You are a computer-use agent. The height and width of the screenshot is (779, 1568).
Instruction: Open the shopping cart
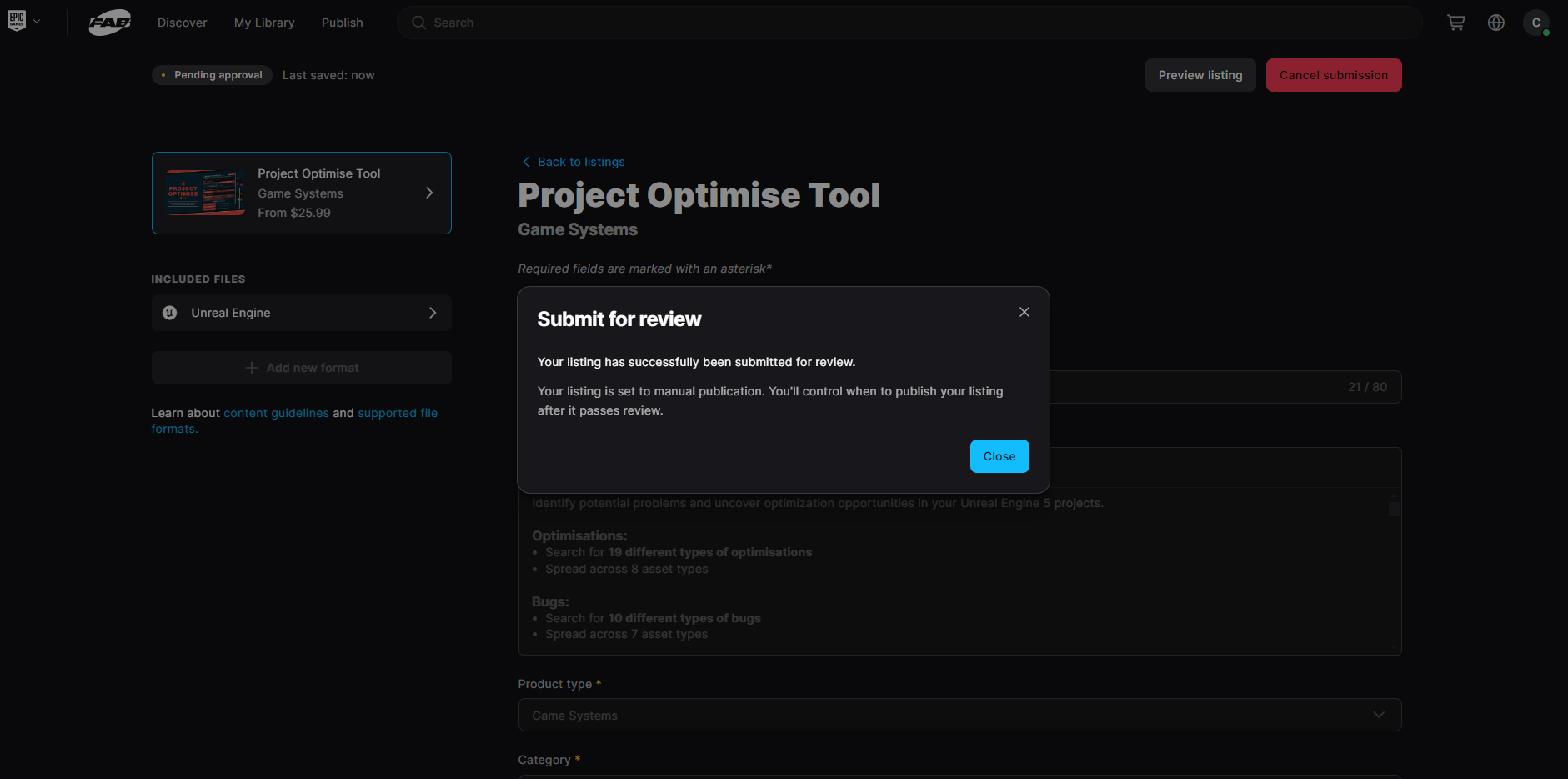pyautogui.click(x=1456, y=23)
